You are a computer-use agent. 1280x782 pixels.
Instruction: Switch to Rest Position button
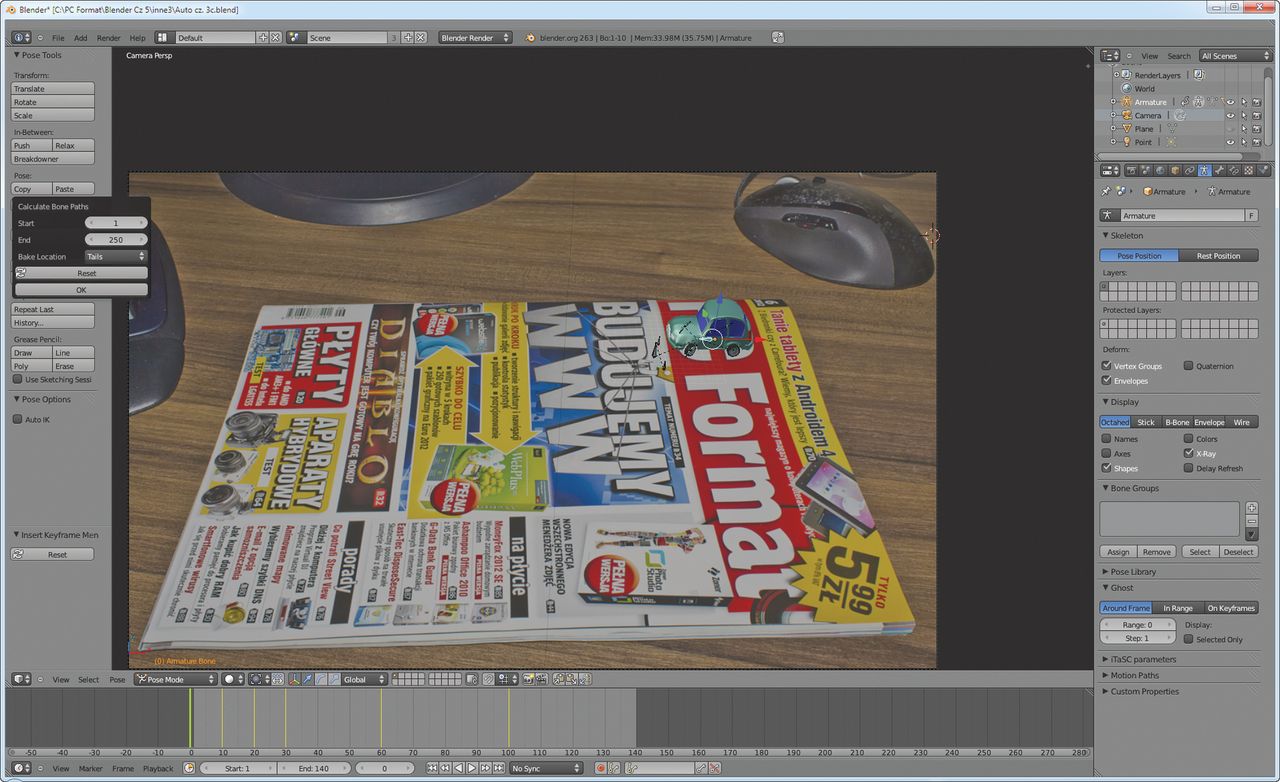[x=1218, y=256]
